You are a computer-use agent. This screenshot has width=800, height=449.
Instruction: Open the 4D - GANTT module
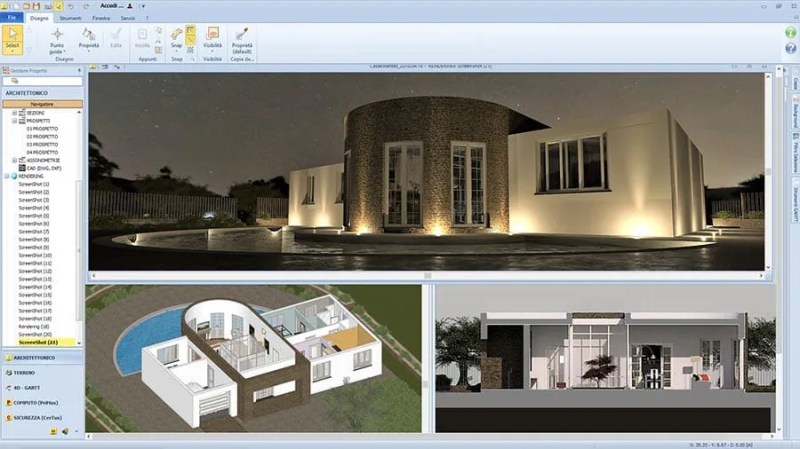coord(42,388)
